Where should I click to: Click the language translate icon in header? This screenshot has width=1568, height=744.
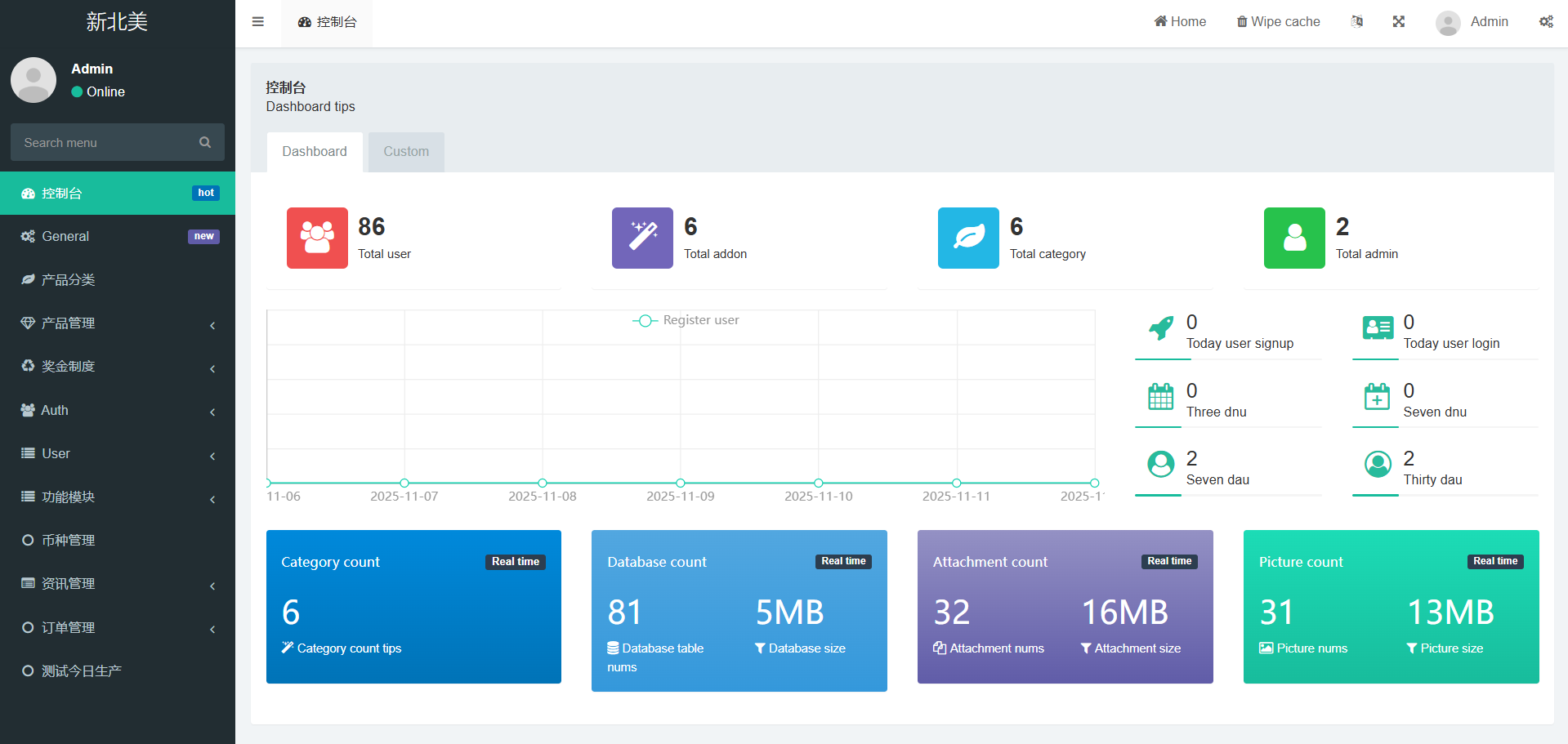click(1356, 22)
